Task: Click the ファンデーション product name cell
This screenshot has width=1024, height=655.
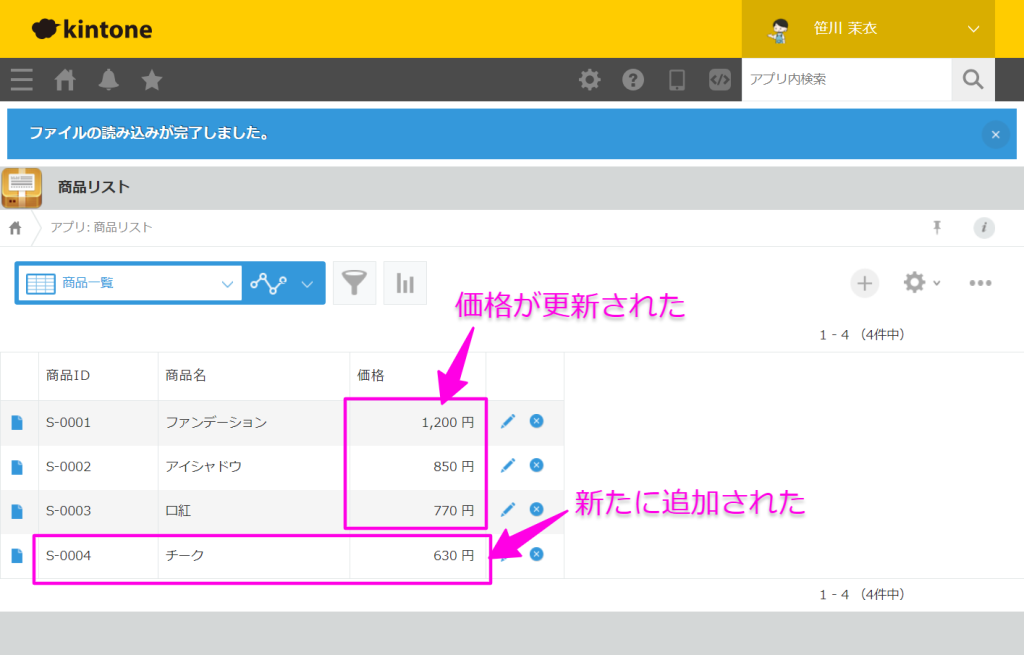Action: coord(254,423)
